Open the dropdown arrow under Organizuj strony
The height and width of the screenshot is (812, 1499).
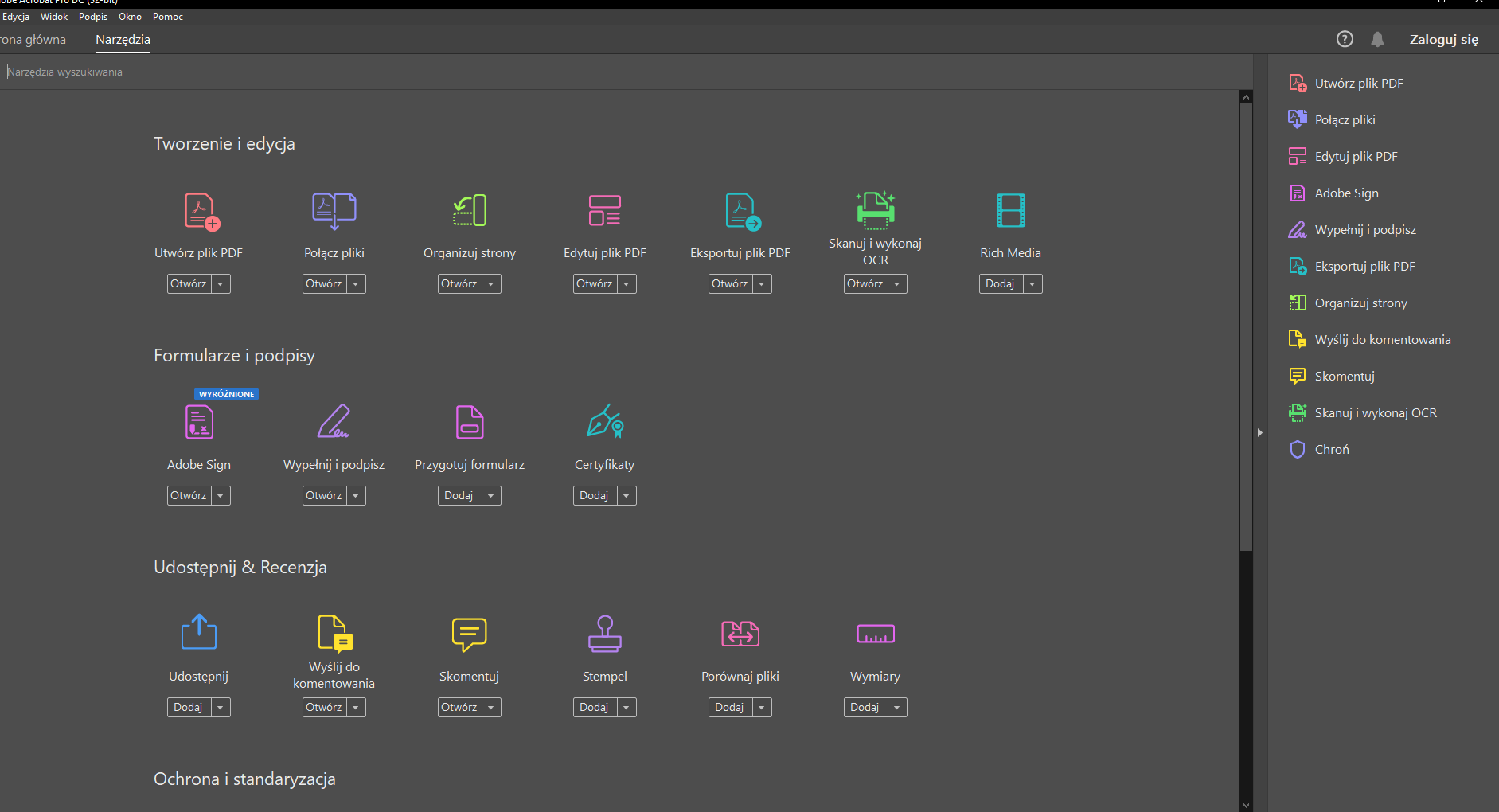point(491,283)
